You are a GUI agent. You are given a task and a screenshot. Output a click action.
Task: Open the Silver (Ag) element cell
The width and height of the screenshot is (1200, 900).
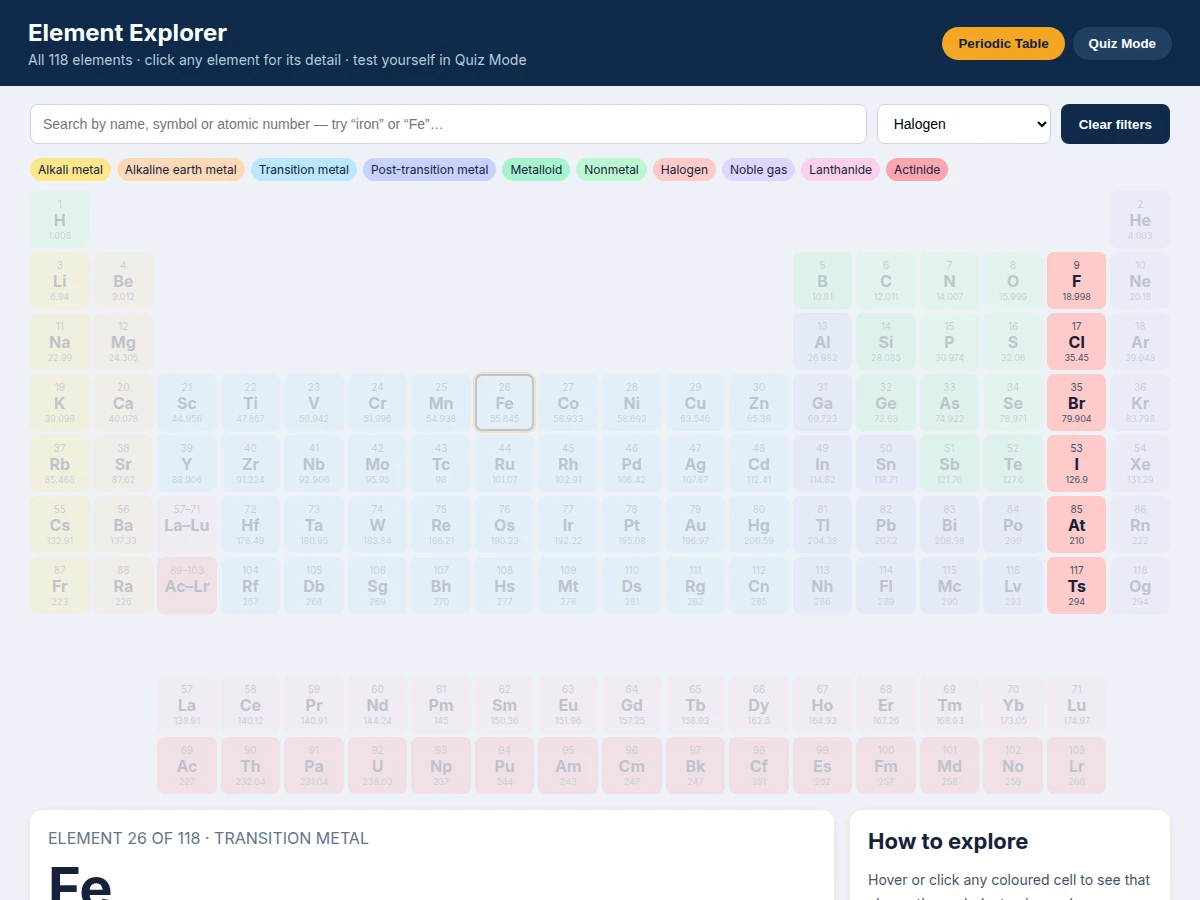pos(695,464)
